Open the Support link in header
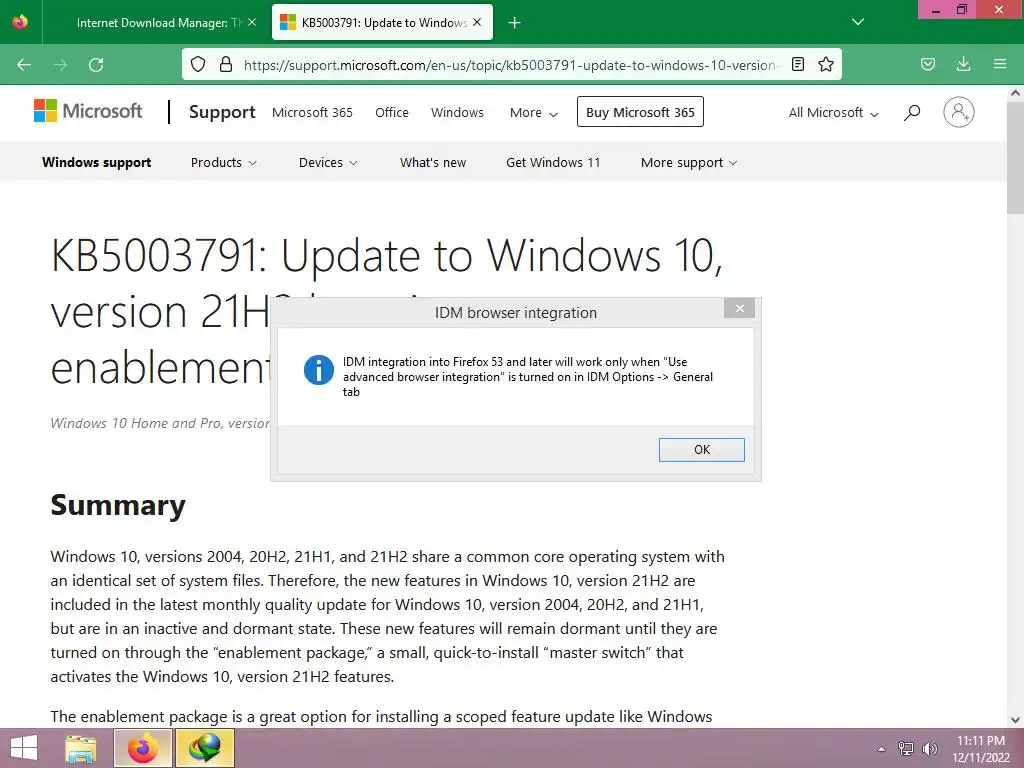The height and width of the screenshot is (768, 1024). [x=222, y=112]
